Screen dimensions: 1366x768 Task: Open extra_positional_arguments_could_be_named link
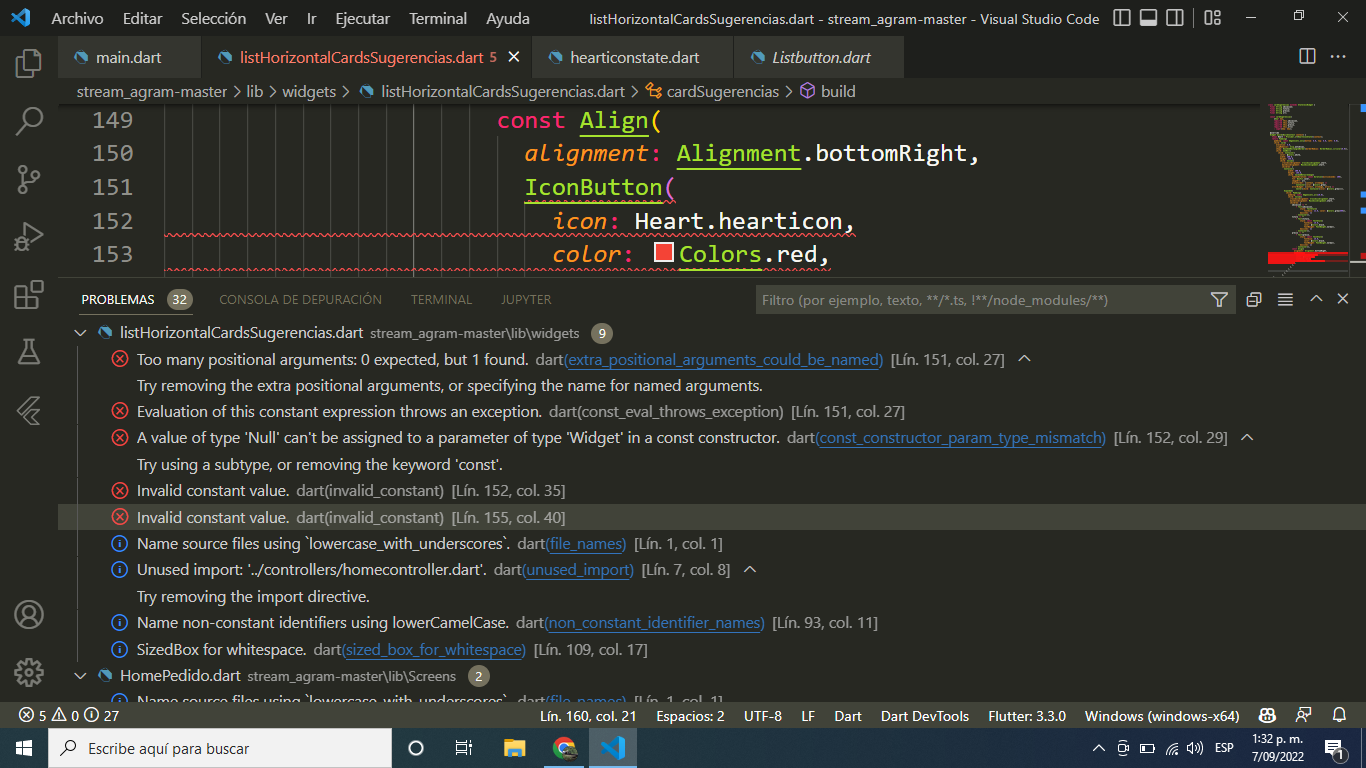[x=724, y=360]
